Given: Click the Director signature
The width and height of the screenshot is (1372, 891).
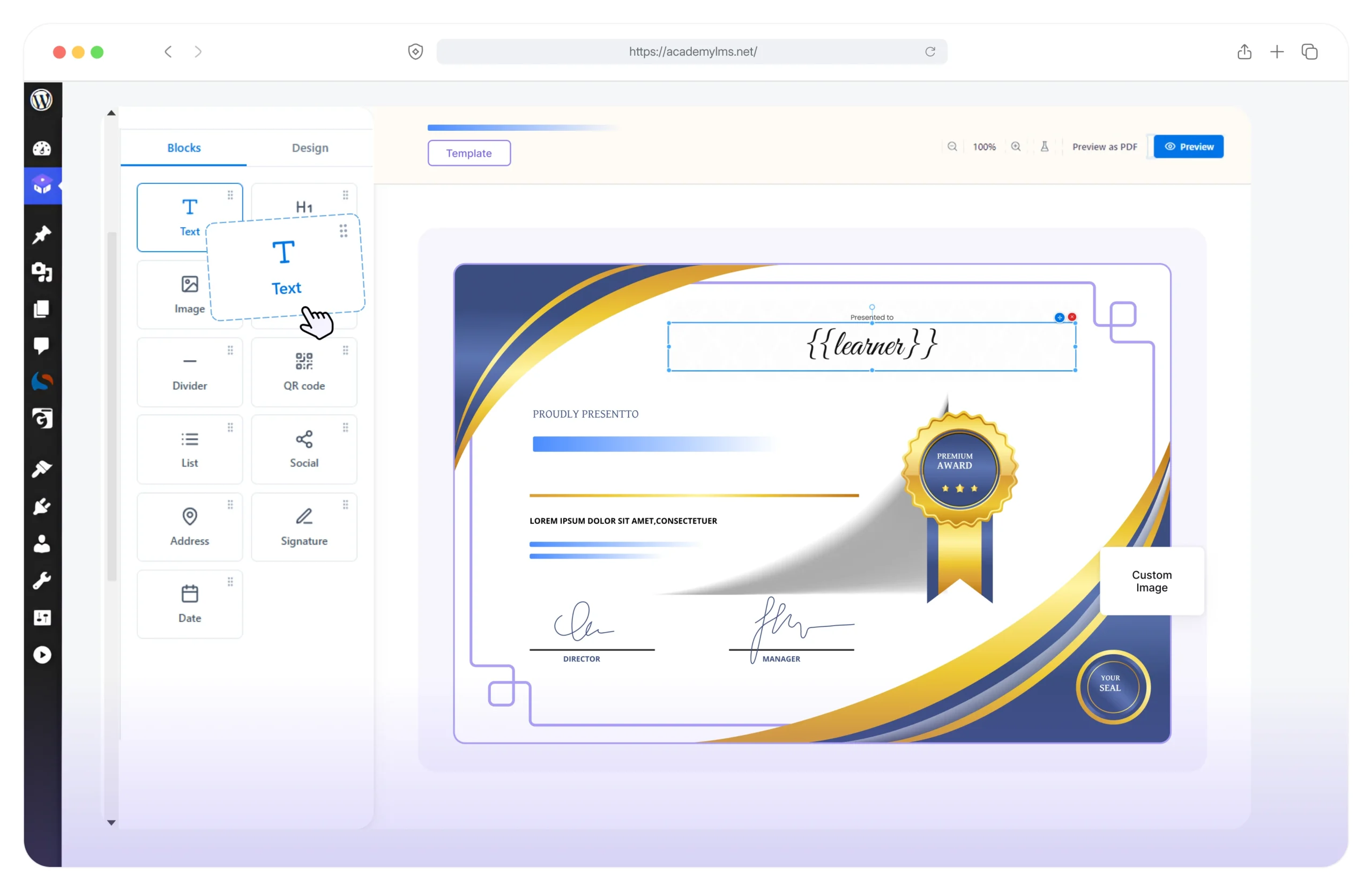Looking at the screenshot, I should (584, 622).
